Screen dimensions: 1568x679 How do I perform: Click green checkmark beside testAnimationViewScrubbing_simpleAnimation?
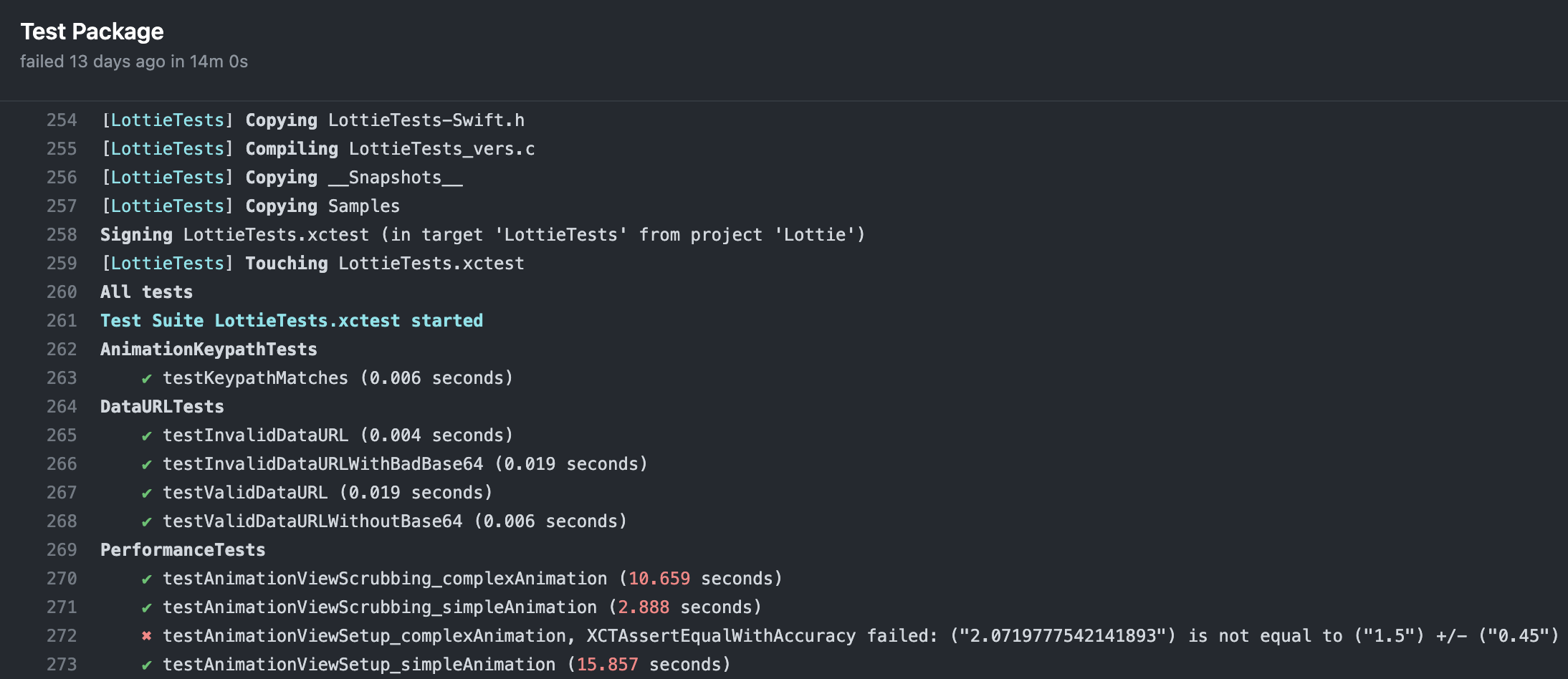coord(147,608)
